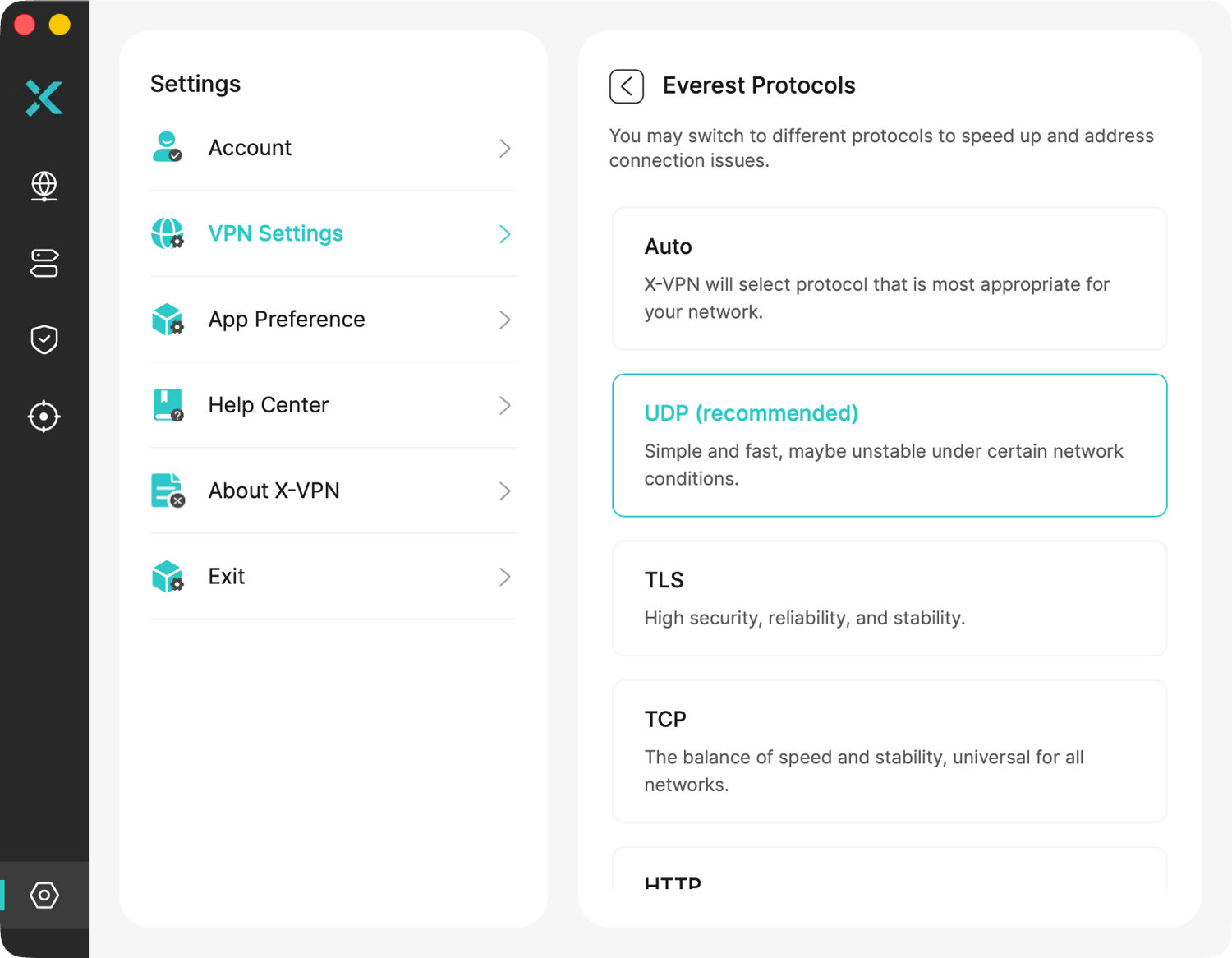Click the Exit entry in settings
The width and height of the screenshot is (1232, 958).
pyautogui.click(x=333, y=577)
